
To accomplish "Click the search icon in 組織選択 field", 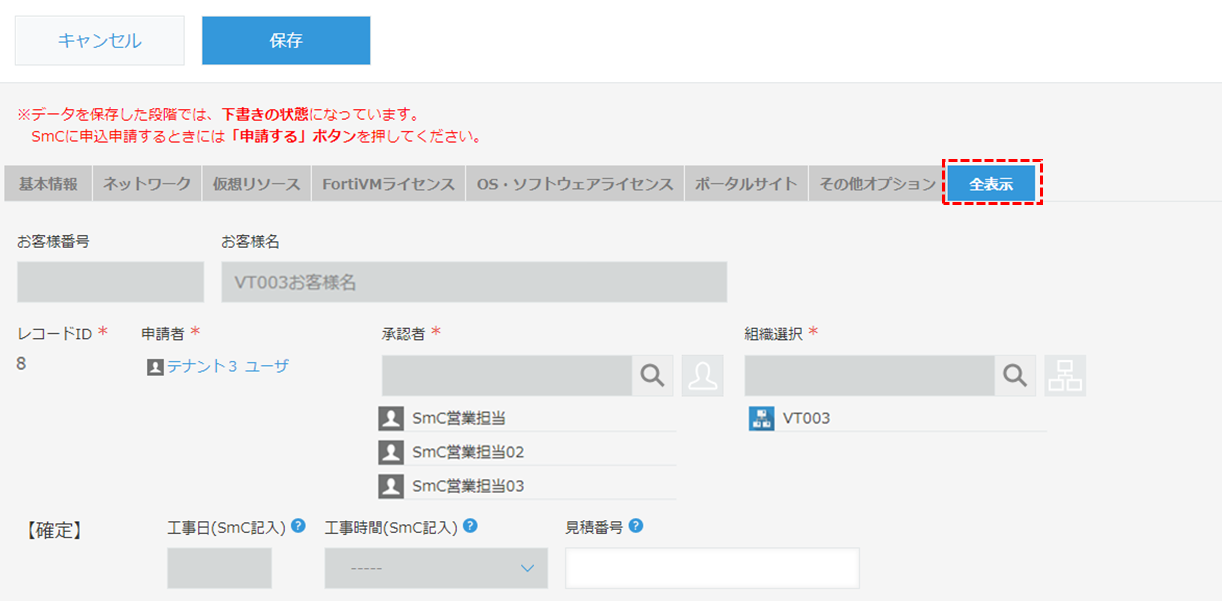I will (1015, 375).
